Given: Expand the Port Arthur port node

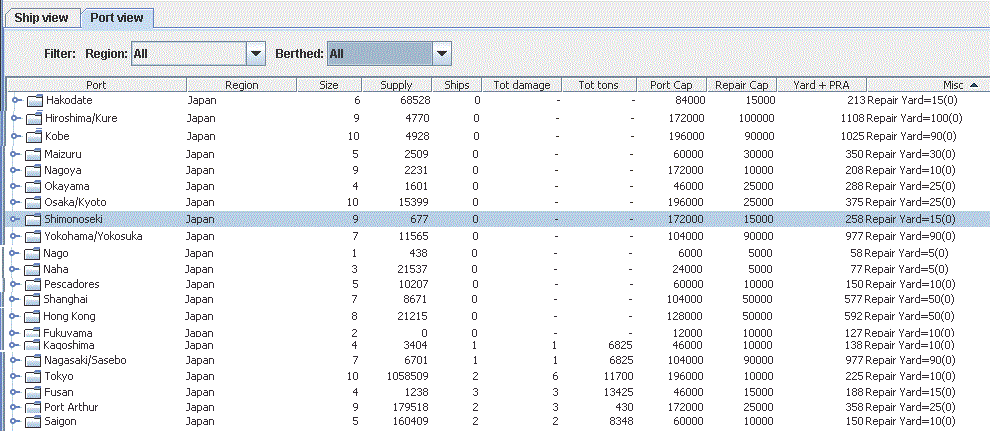Looking at the screenshot, I should [x=15, y=407].
